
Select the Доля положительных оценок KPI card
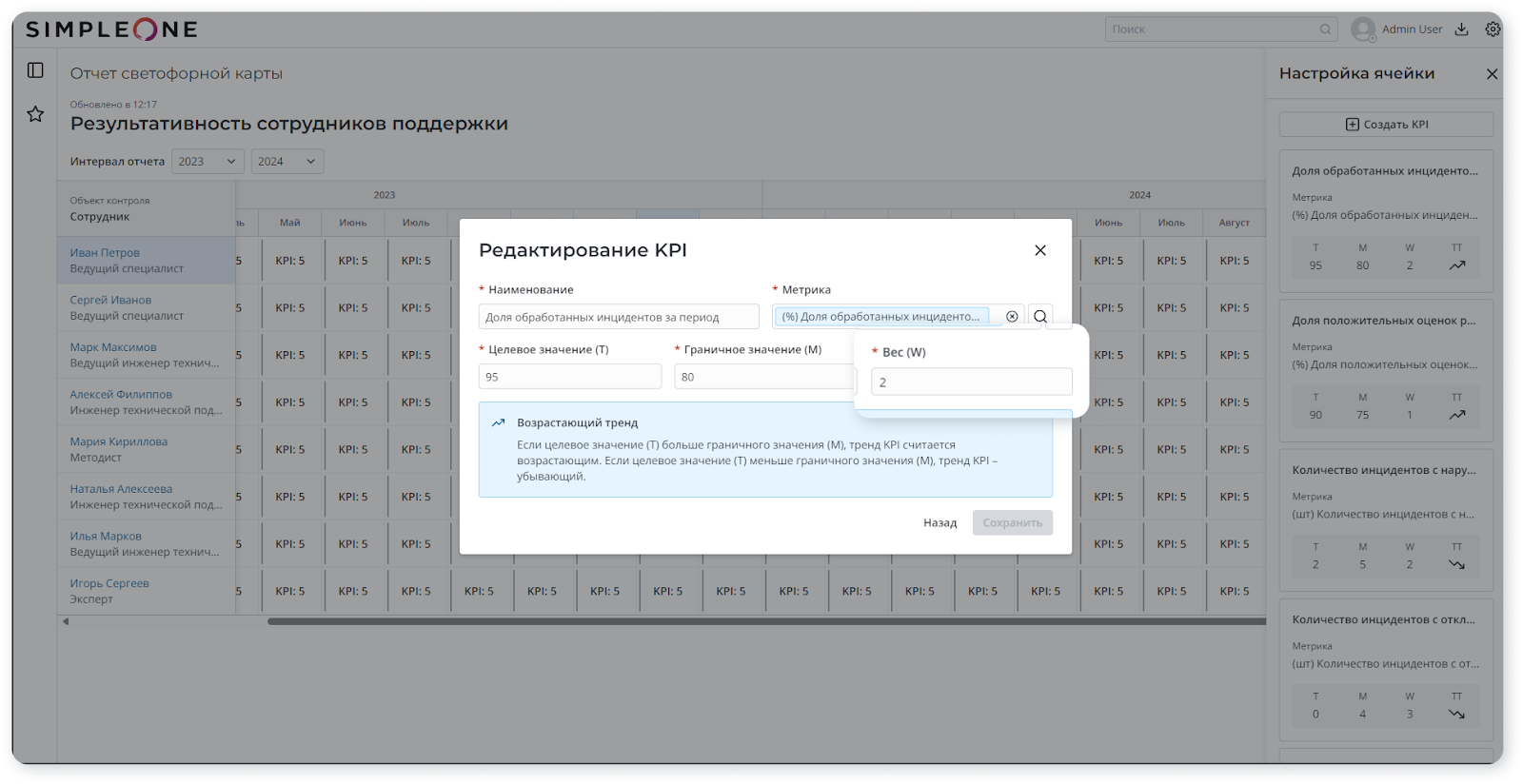(1386, 370)
